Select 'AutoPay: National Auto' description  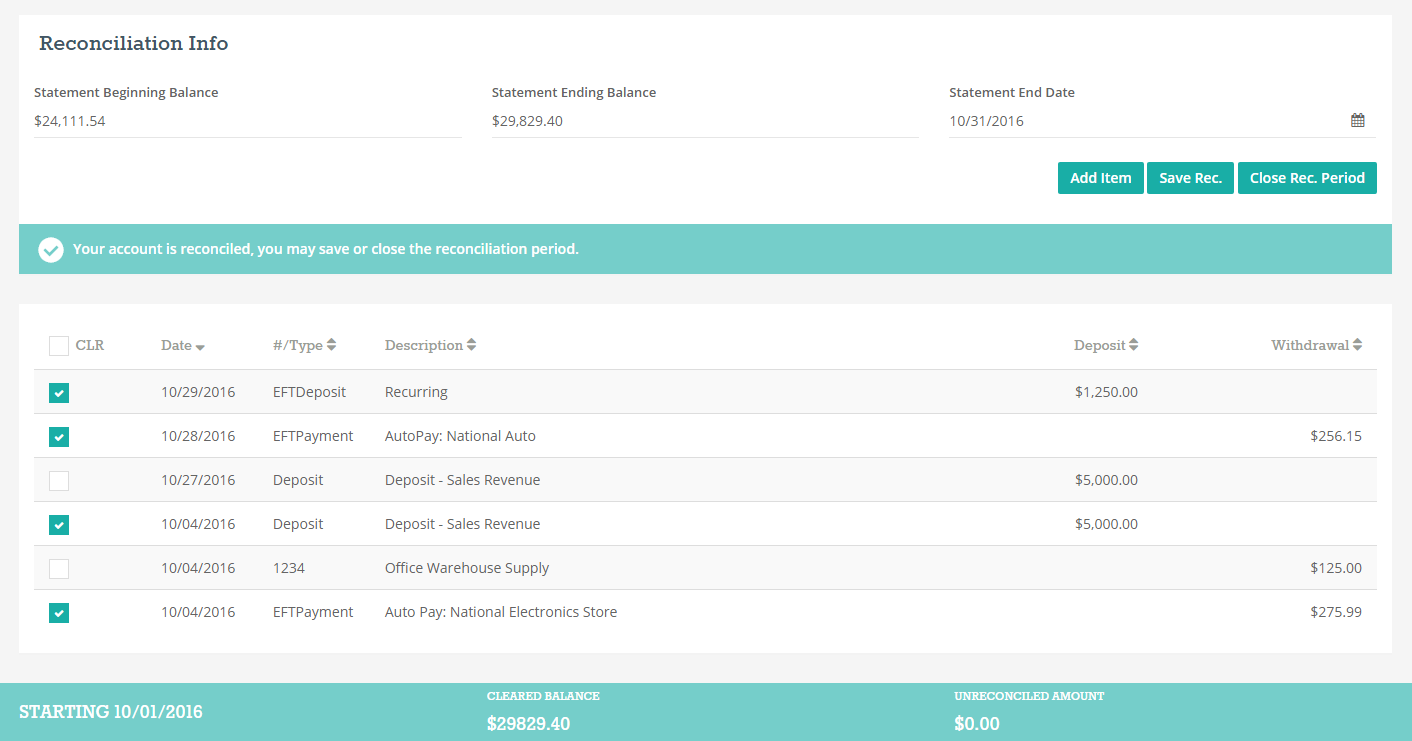[460, 436]
